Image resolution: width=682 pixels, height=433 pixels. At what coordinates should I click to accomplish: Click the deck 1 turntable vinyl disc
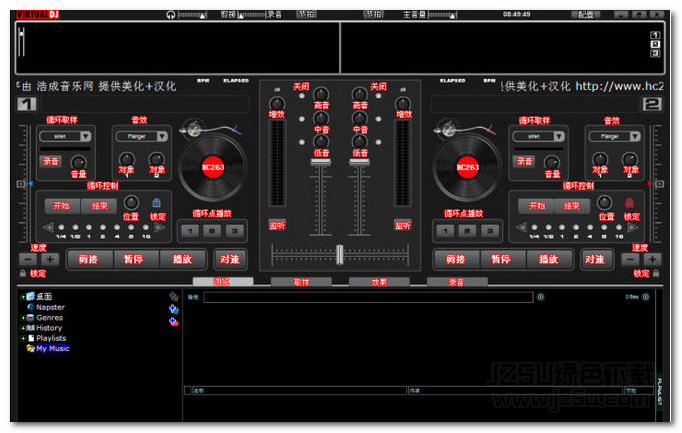[213, 167]
